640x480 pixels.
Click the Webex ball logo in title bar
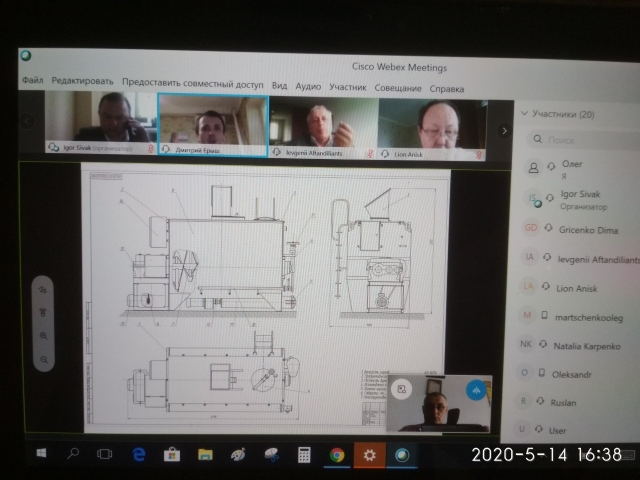[26, 56]
